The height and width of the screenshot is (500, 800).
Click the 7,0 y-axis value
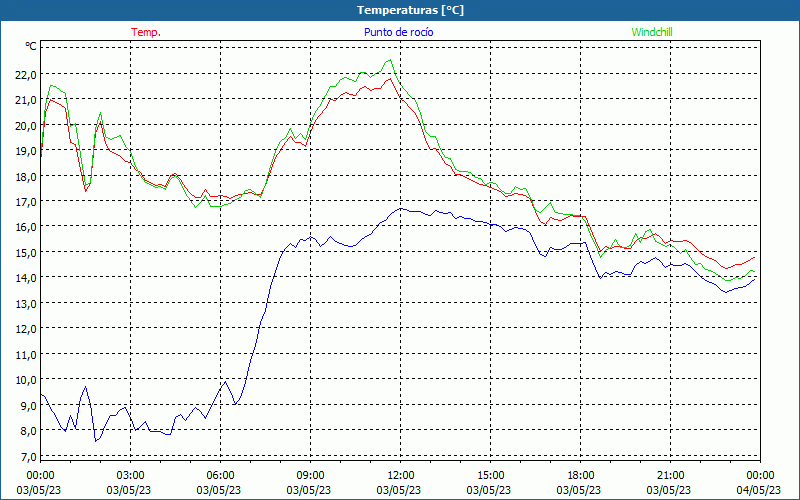[29, 457]
